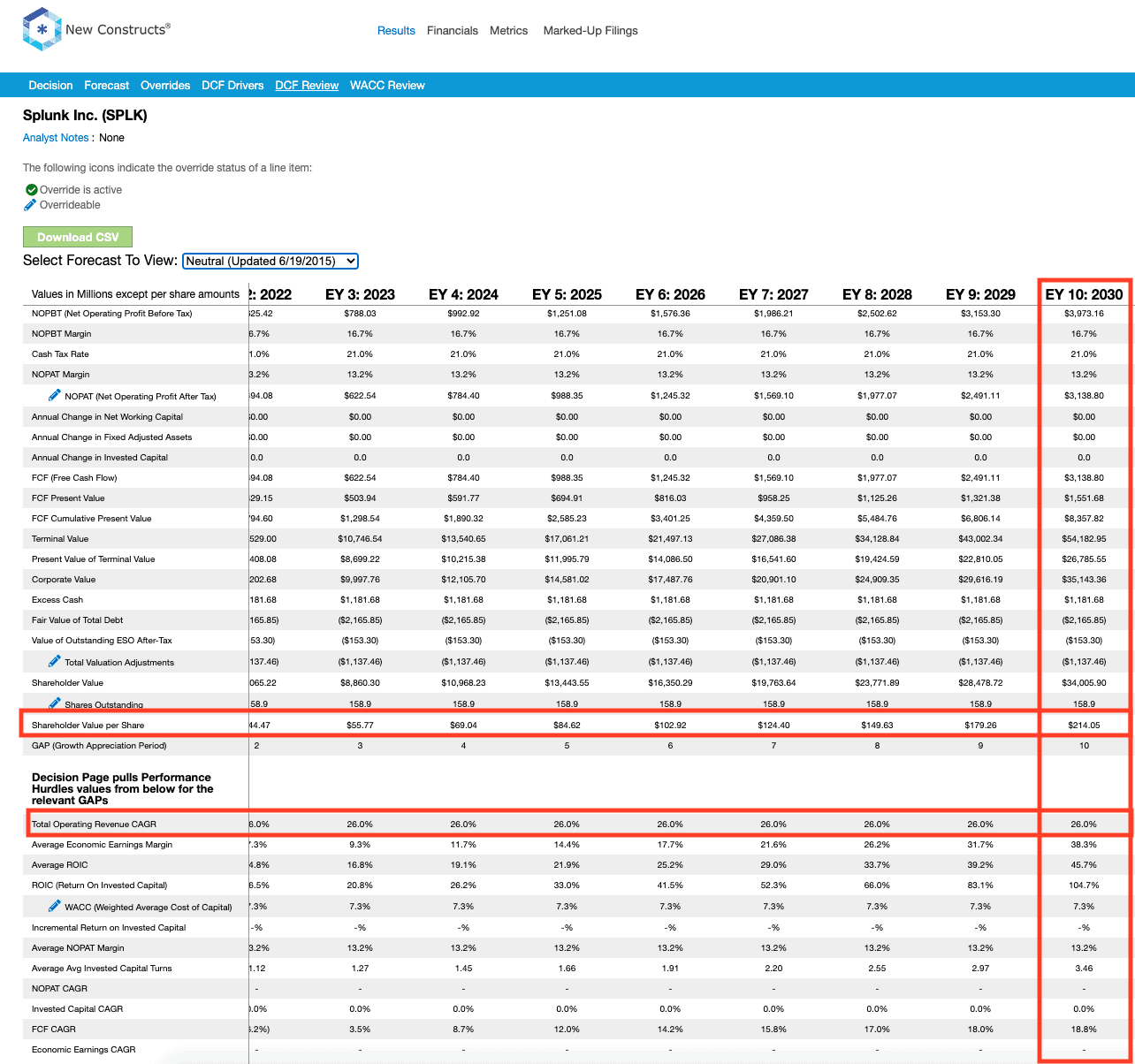Image resolution: width=1135 pixels, height=1064 pixels.
Task: Open the Select Forecast To View dropdown
Action: point(270,261)
